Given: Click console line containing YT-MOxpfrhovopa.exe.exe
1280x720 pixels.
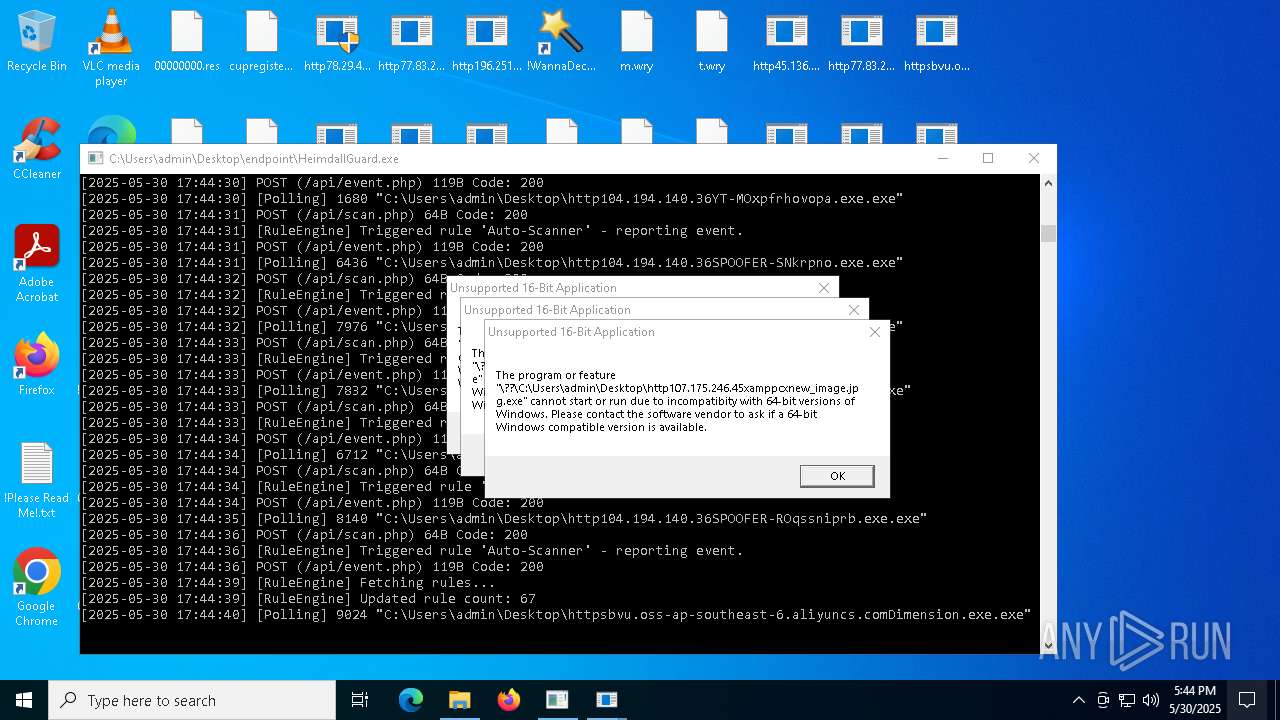Looking at the screenshot, I should (492, 198).
